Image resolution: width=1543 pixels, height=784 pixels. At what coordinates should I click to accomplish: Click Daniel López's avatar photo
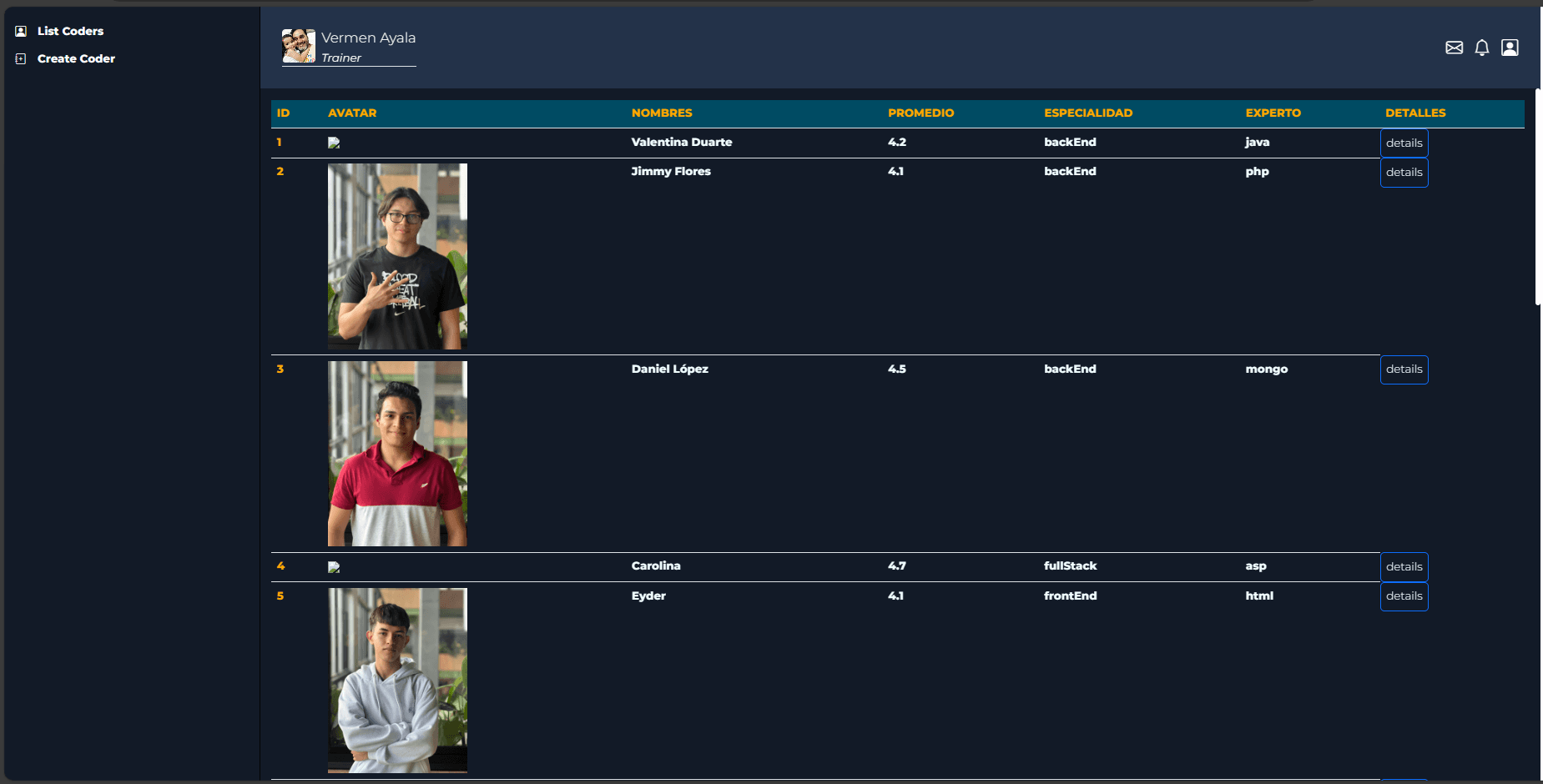tap(397, 454)
